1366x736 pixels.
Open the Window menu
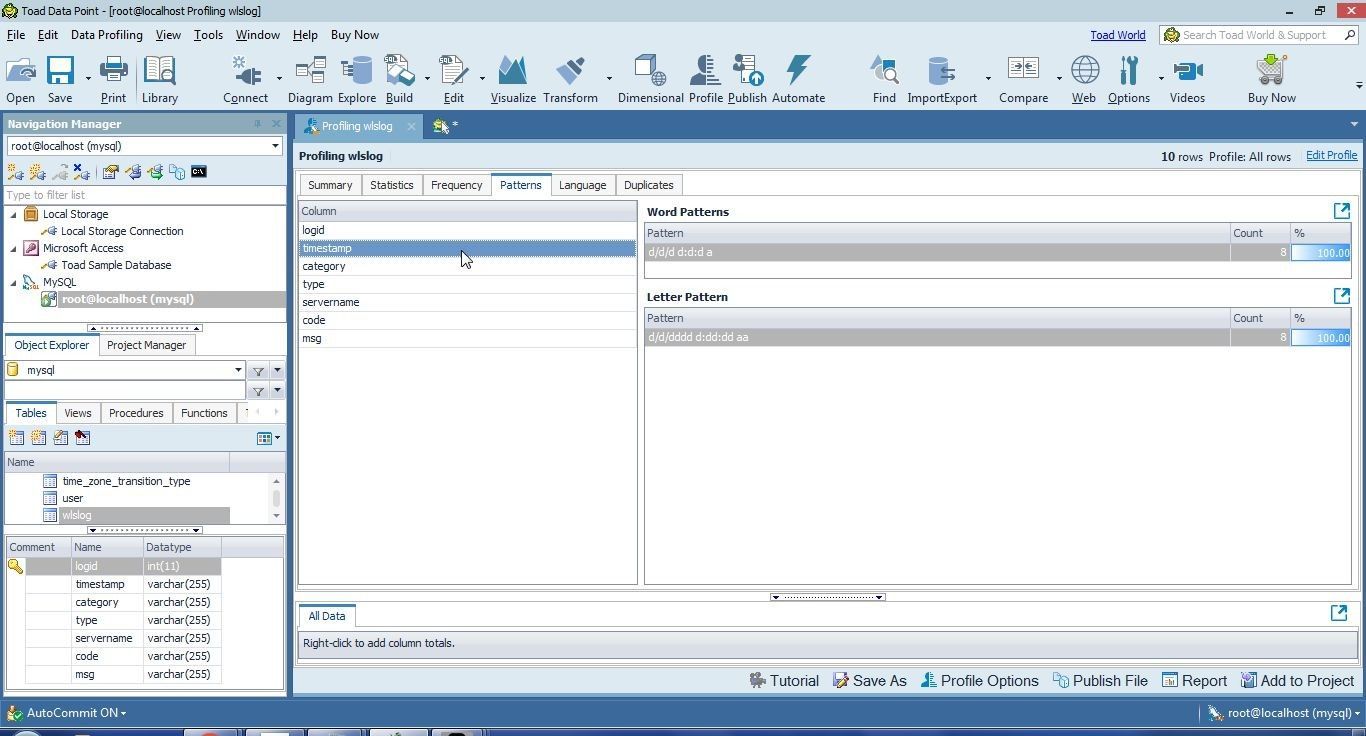tap(257, 35)
